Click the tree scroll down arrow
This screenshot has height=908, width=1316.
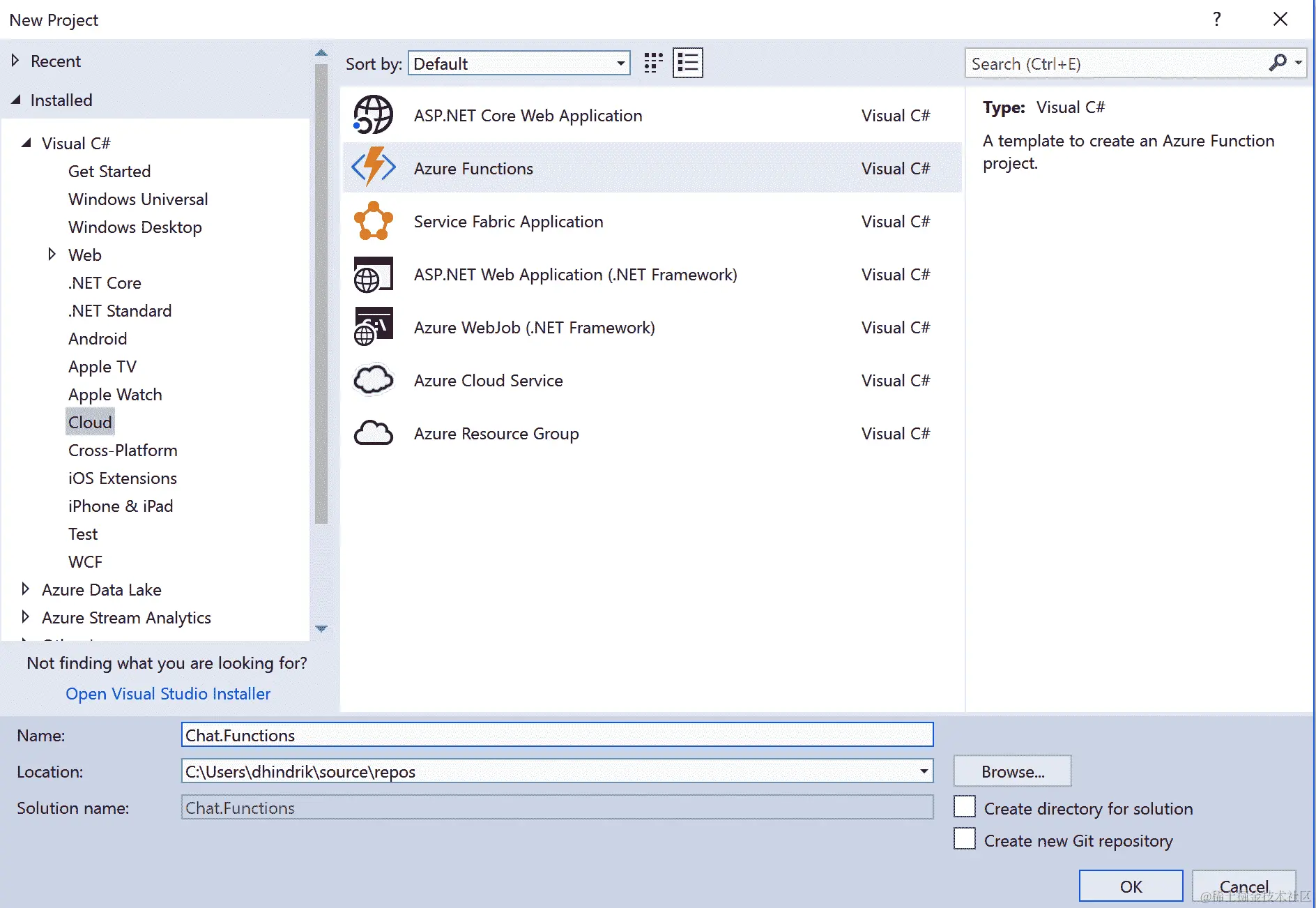321,628
